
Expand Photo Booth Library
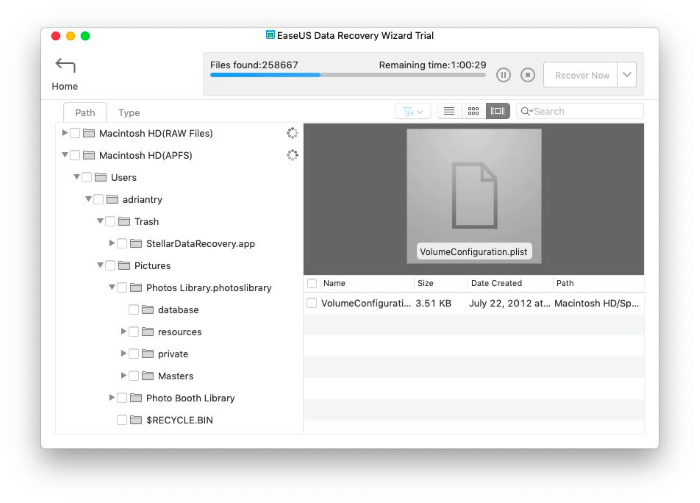(112, 397)
